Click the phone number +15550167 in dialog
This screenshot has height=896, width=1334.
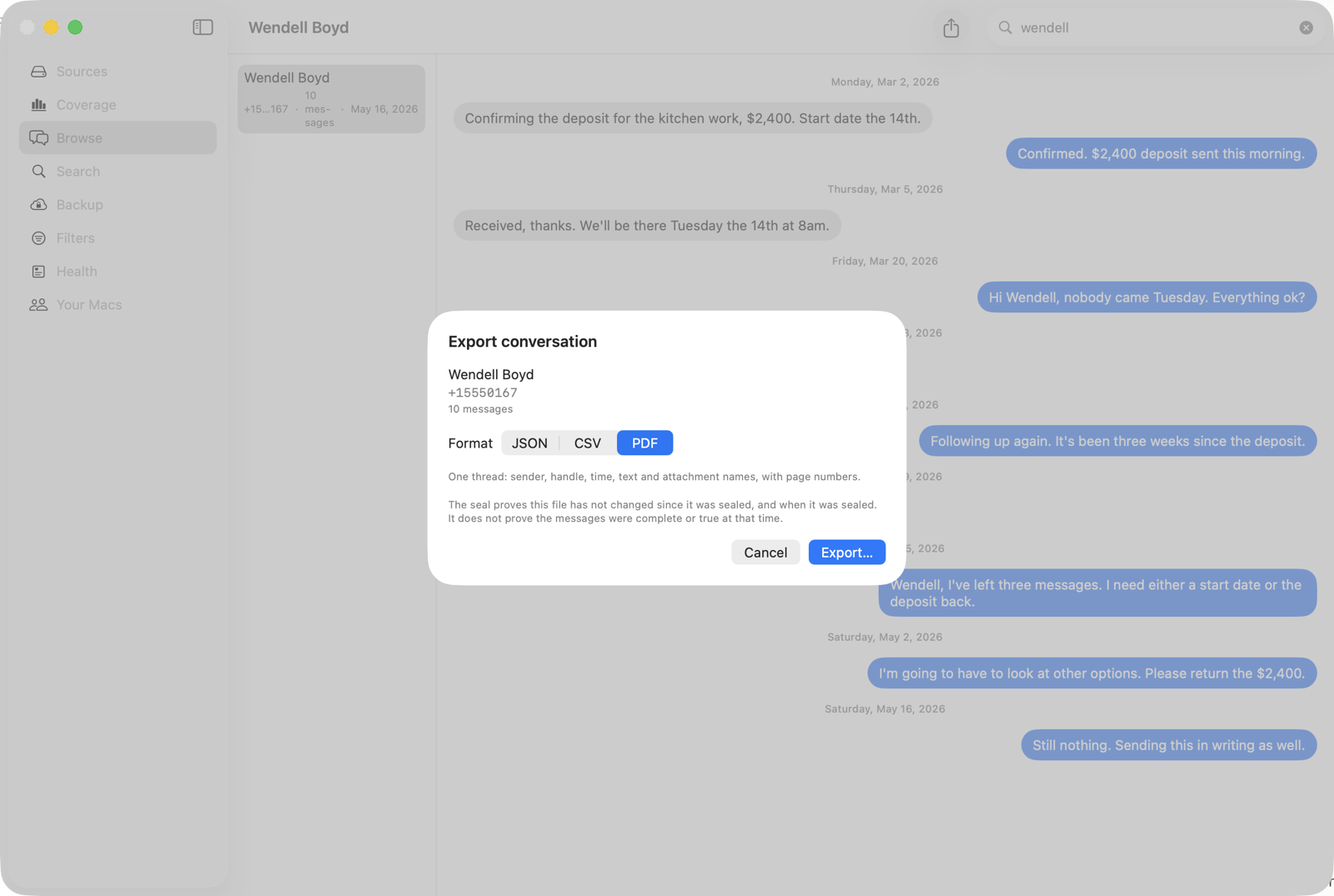(483, 393)
